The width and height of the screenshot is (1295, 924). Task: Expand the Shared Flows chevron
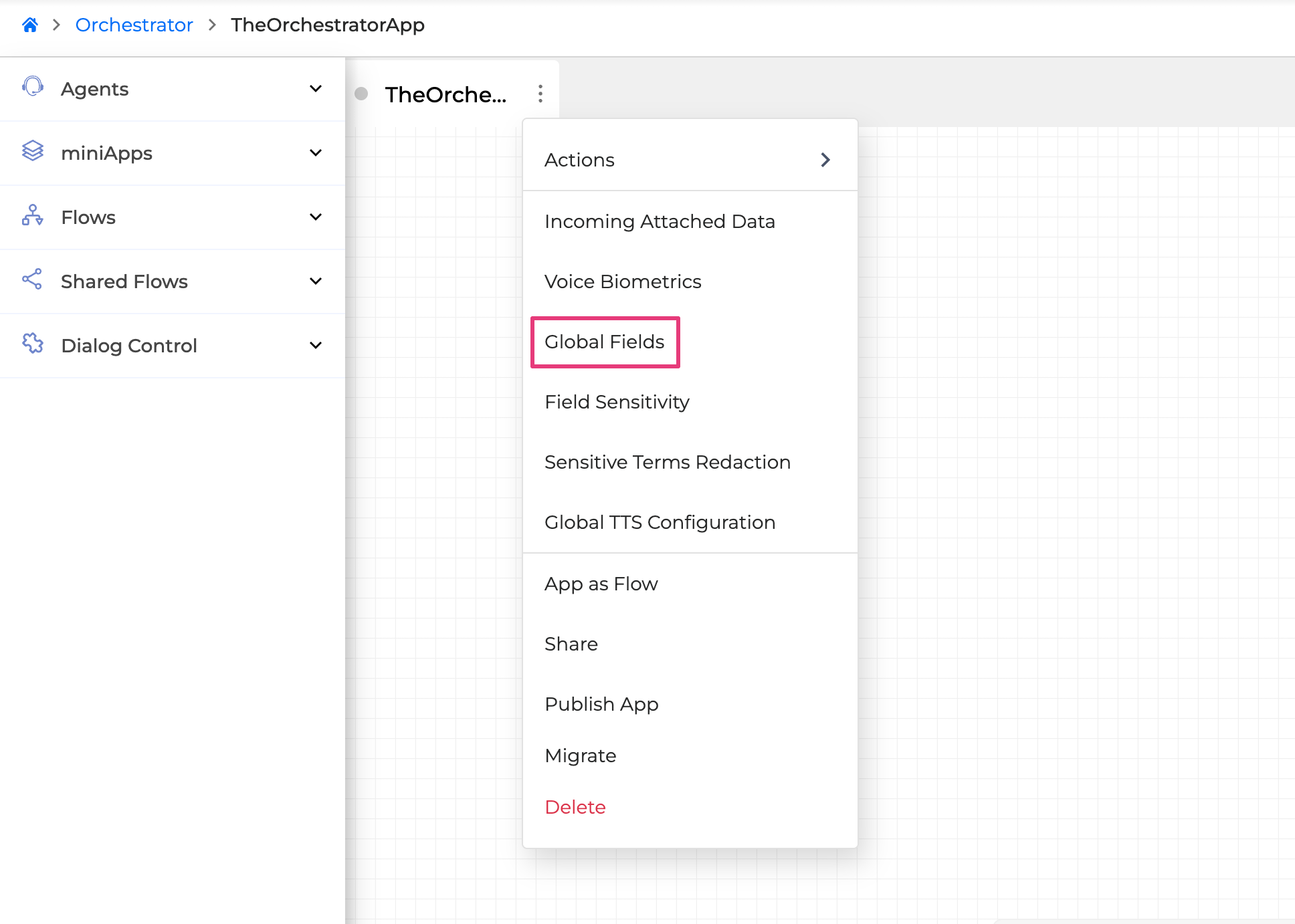coord(316,281)
